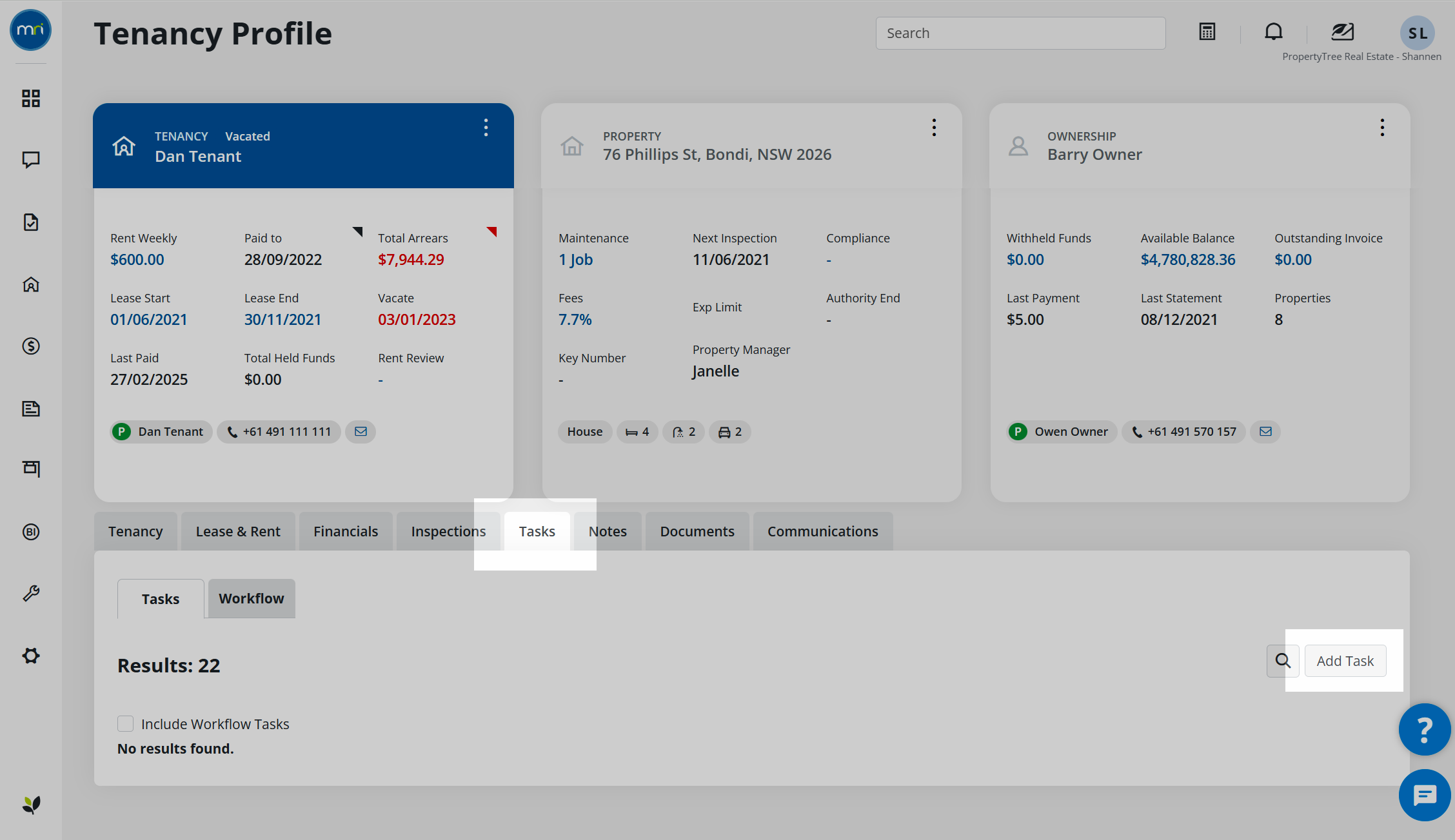This screenshot has height=840, width=1455.
Task: Click the leaf icon at sidebar bottom
Action: click(x=31, y=805)
